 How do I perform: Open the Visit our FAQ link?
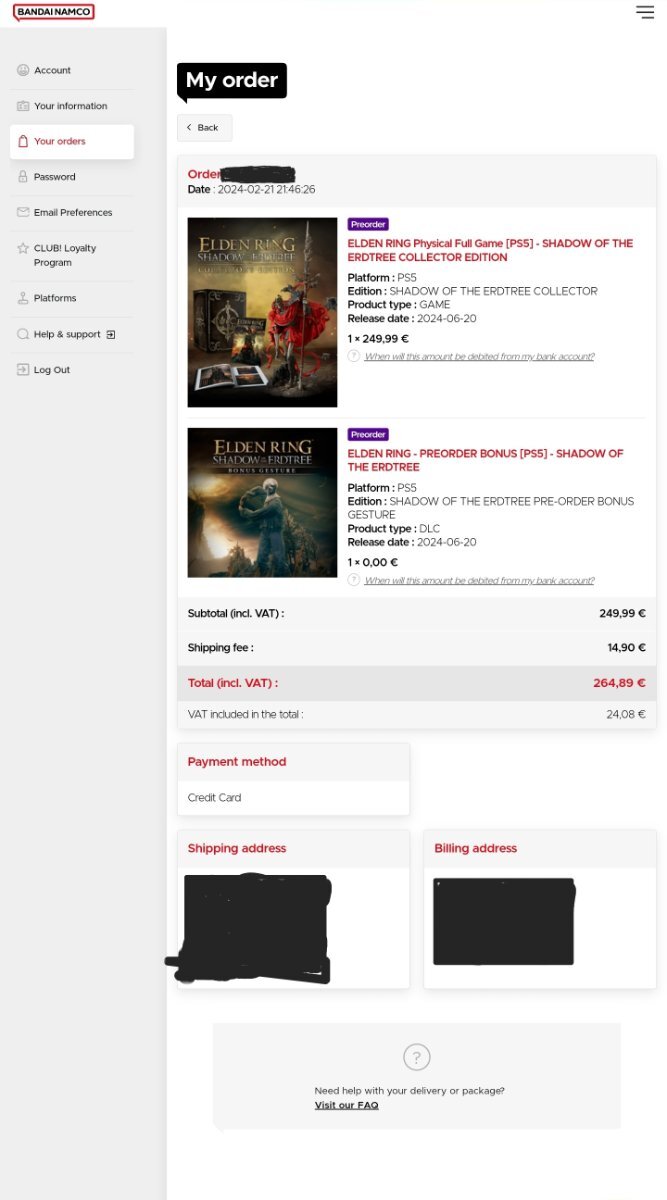point(346,1105)
